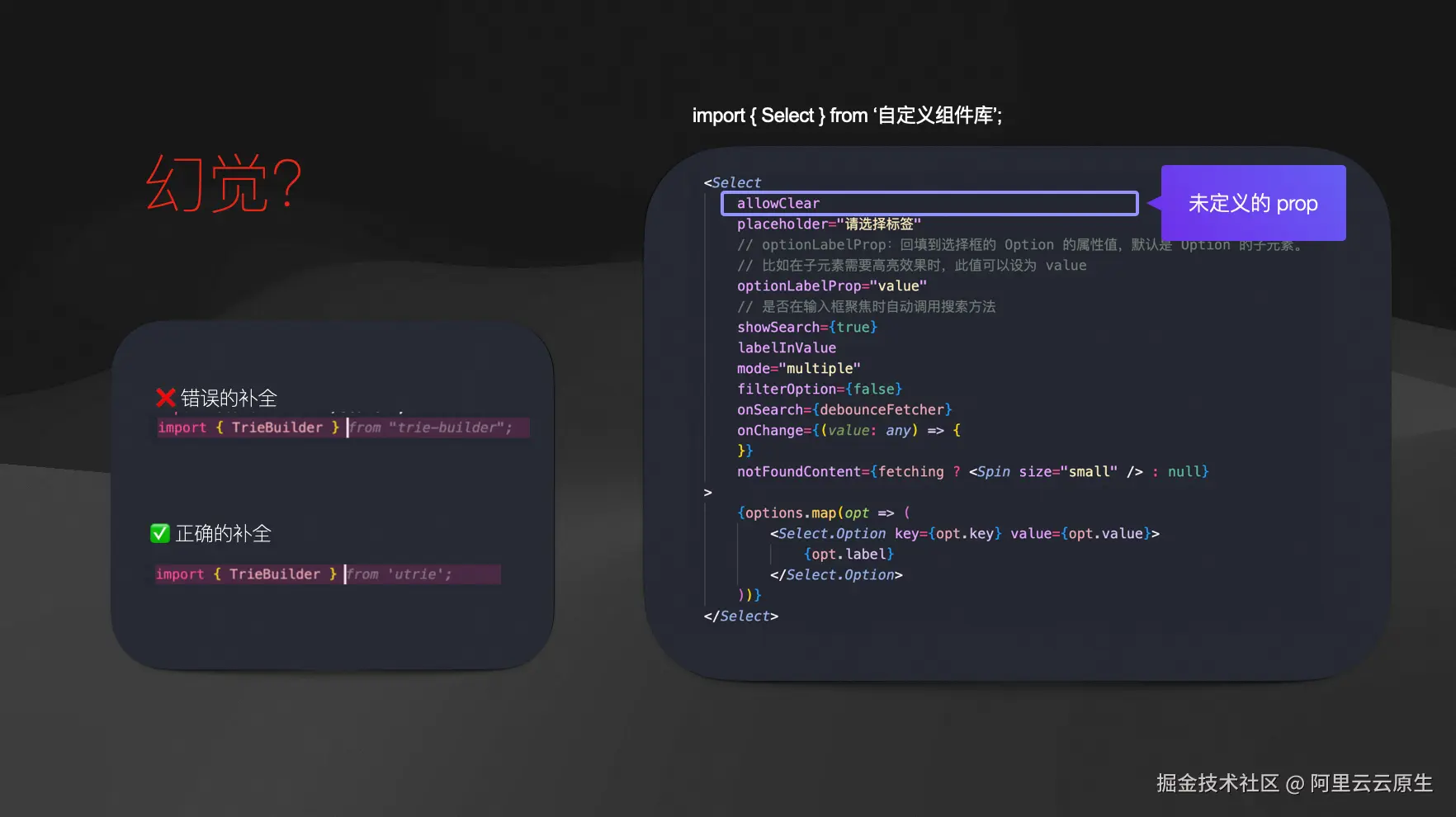Click the 正确的补全 label

(224, 533)
